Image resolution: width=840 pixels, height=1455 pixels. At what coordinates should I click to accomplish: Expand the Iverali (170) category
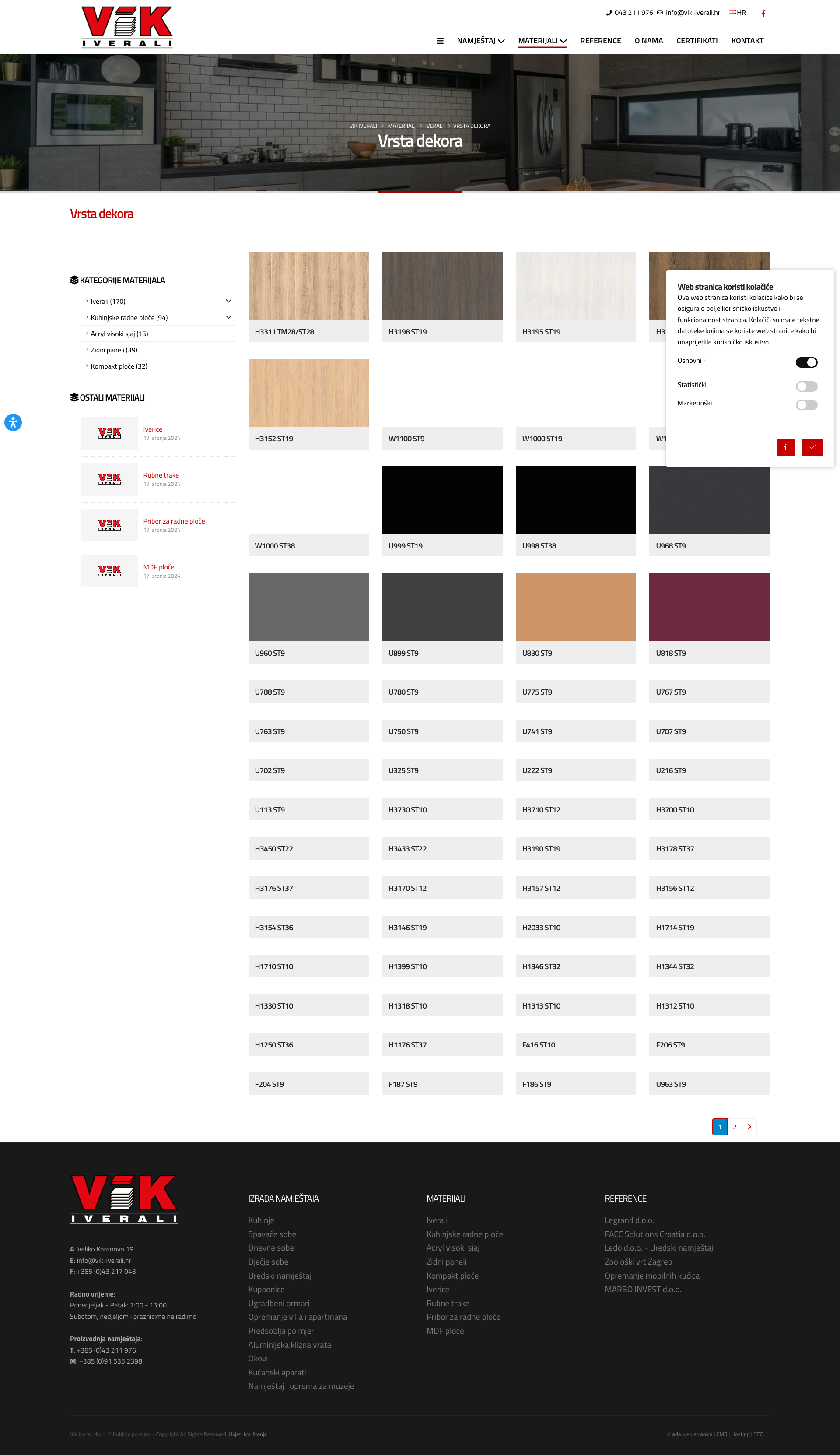(x=228, y=301)
